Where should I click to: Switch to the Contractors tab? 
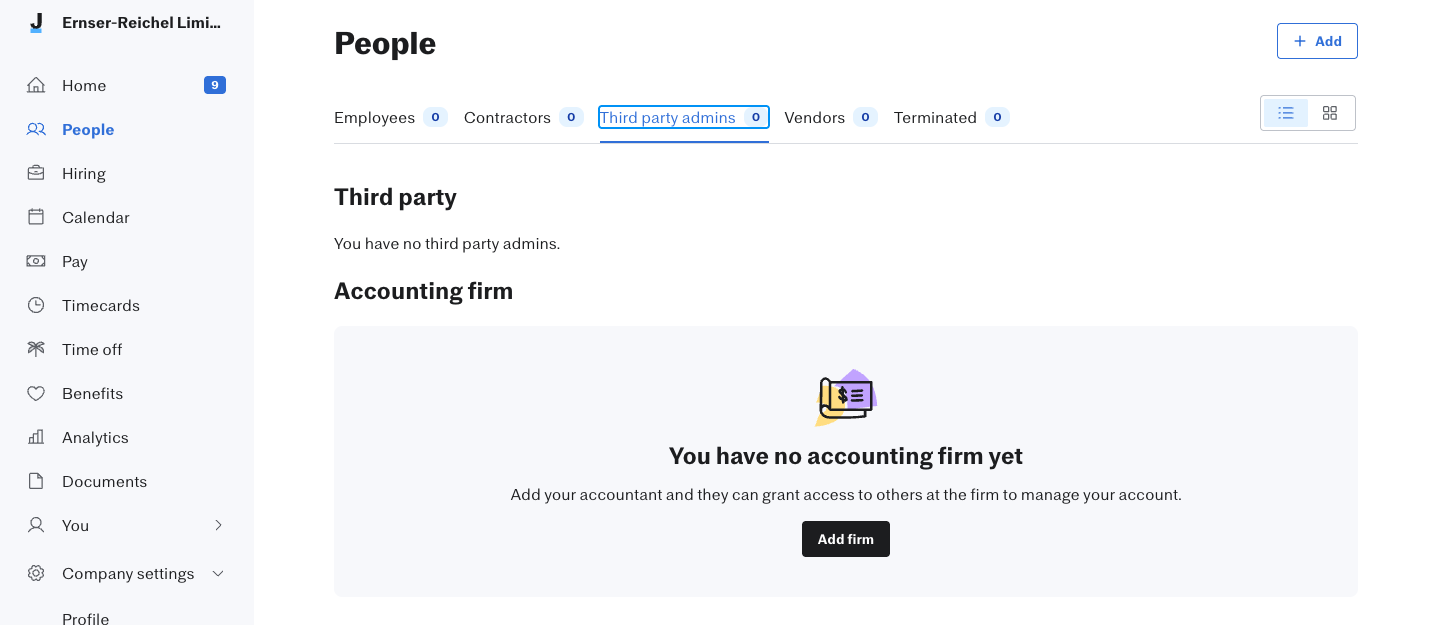[x=524, y=117]
